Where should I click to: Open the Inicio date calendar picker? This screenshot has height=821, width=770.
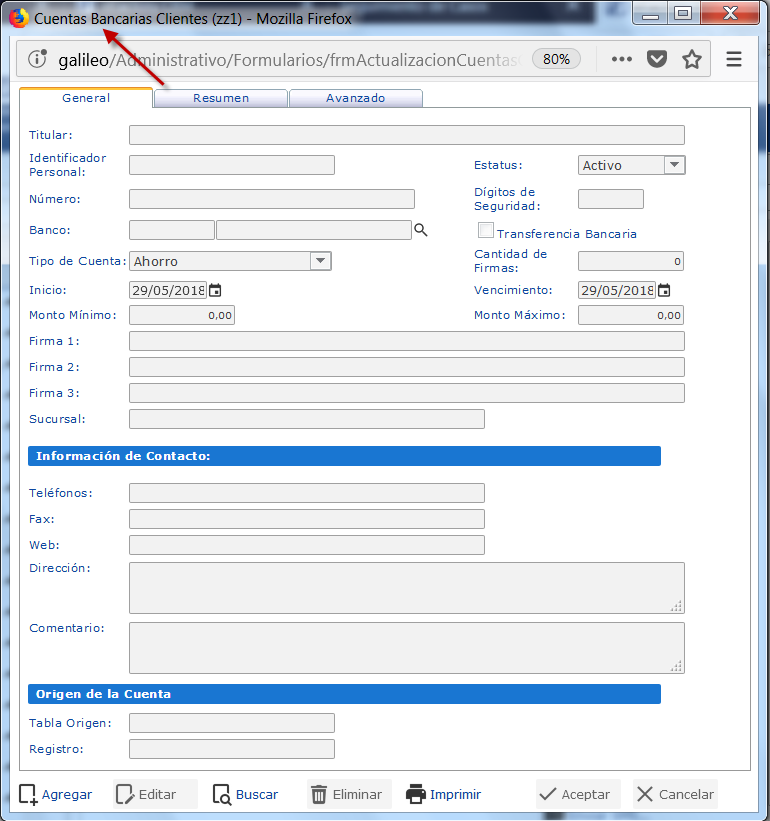pyautogui.click(x=214, y=290)
